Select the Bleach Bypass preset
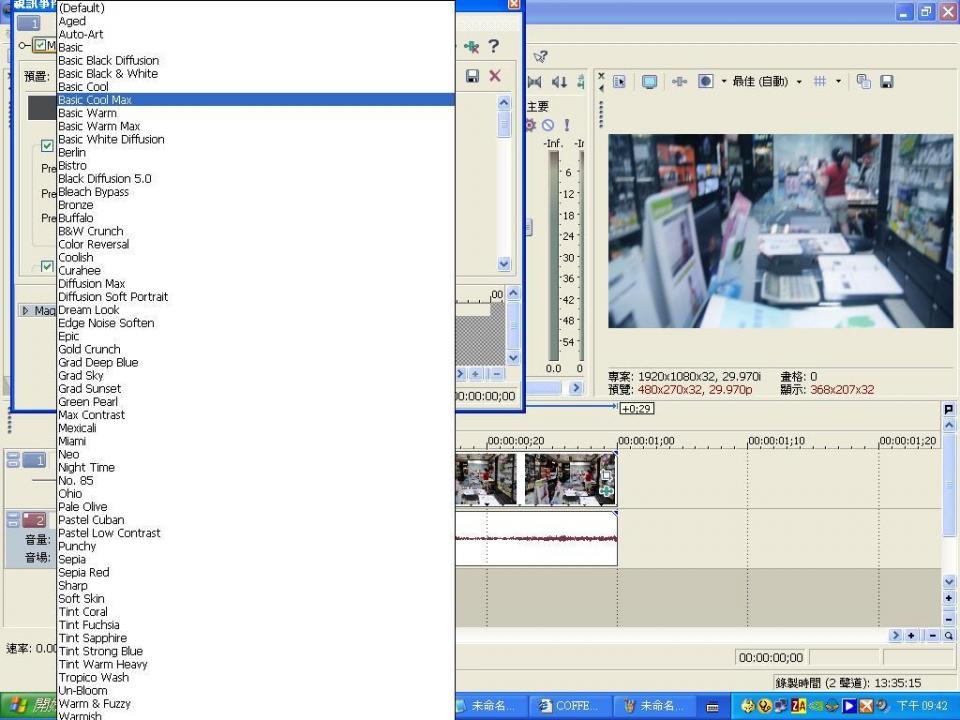 pyautogui.click(x=93, y=192)
